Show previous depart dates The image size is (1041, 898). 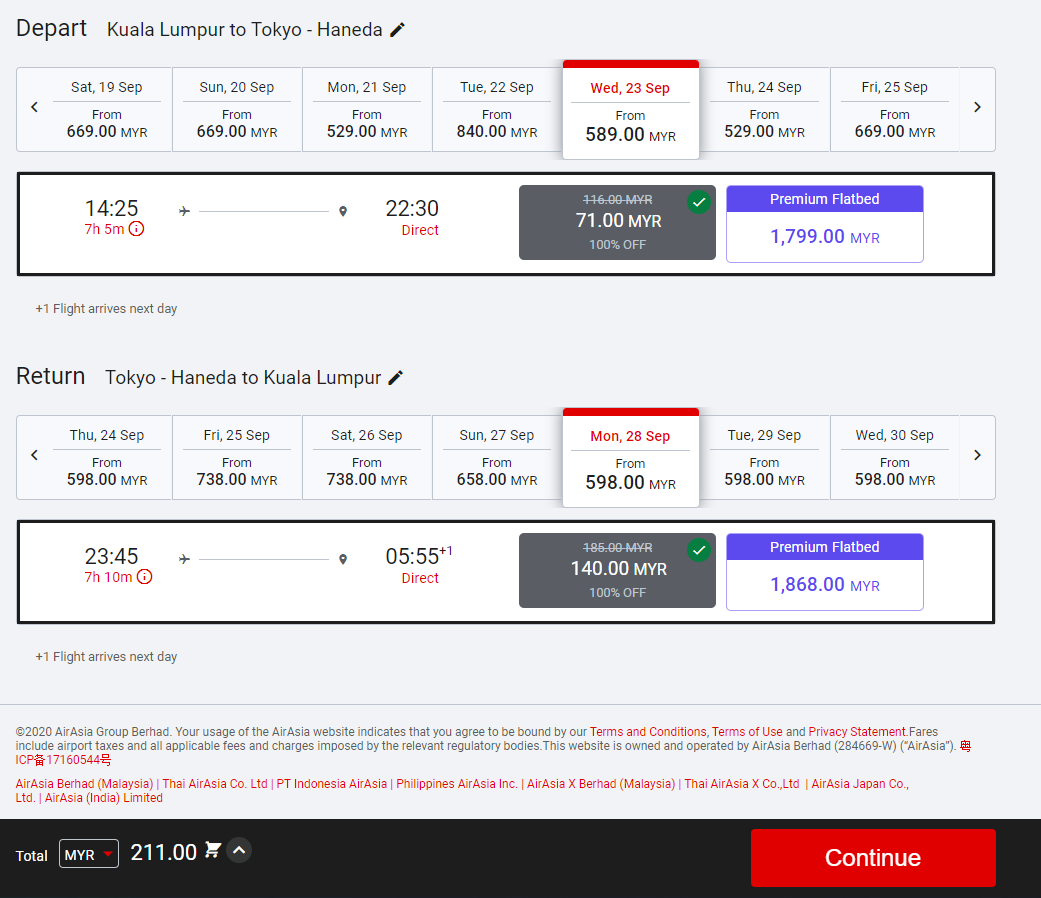click(x=34, y=108)
